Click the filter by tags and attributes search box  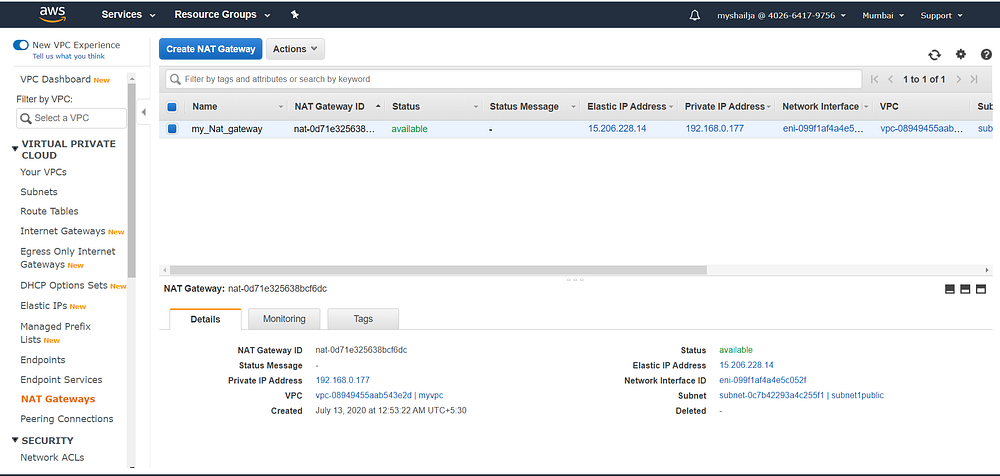click(x=513, y=79)
